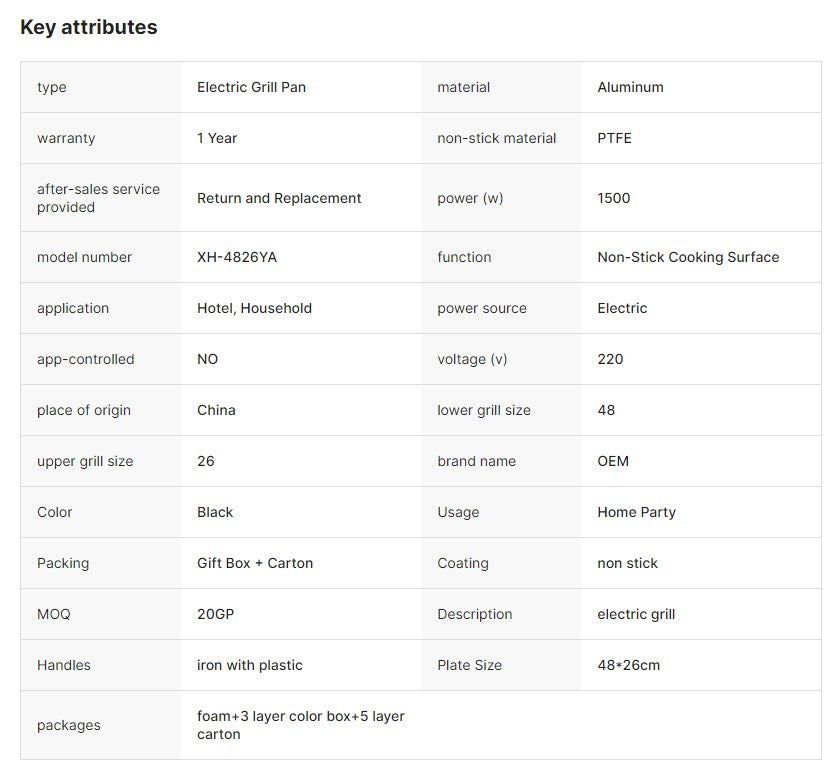Click the 1500 power value

click(614, 198)
